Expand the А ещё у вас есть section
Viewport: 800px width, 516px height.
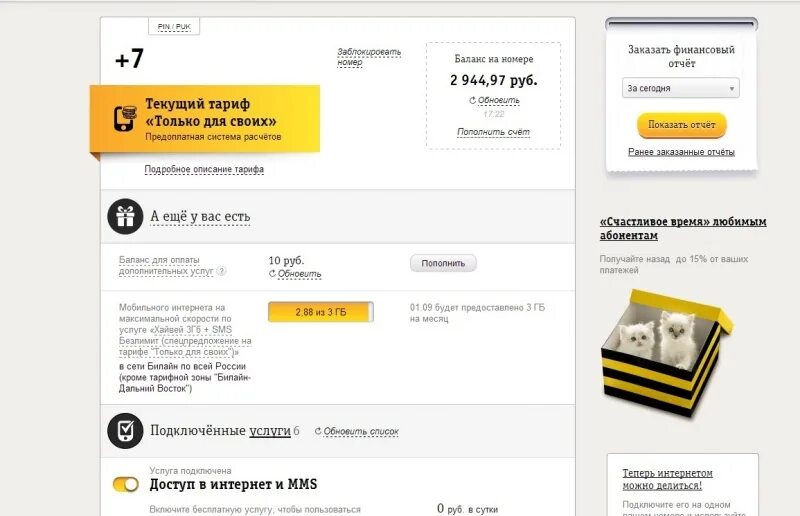[200, 216]
